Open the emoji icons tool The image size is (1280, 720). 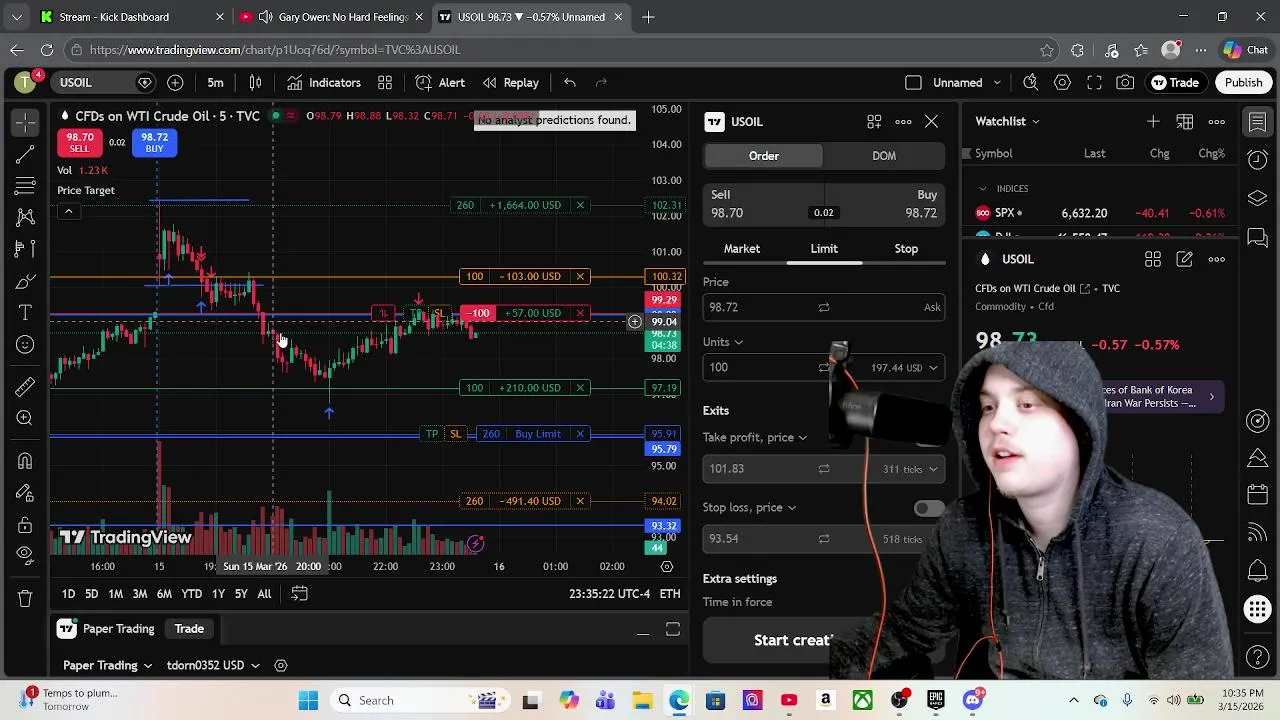pos(25,345)
